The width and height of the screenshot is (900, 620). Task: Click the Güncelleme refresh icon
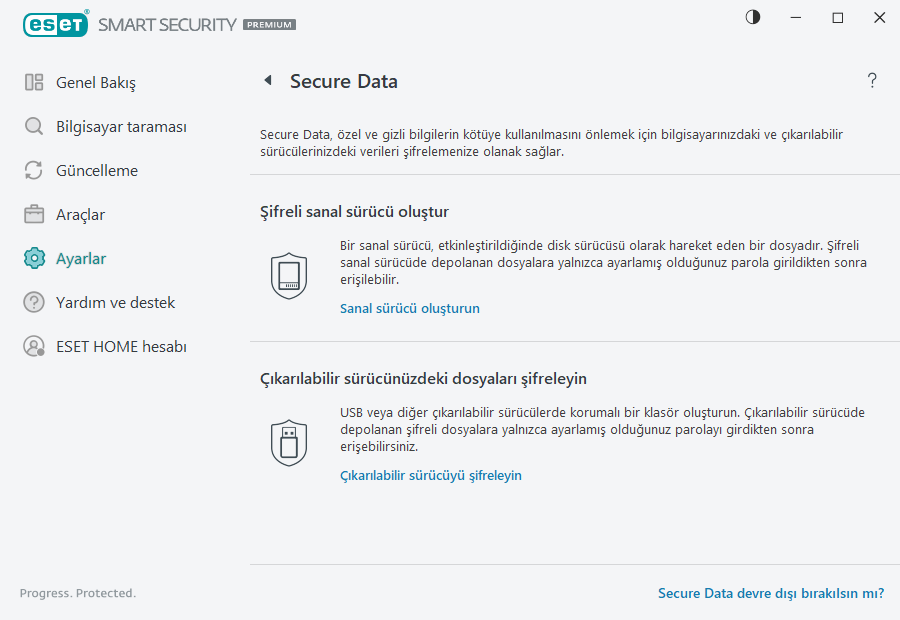click(x=33, y=170)
